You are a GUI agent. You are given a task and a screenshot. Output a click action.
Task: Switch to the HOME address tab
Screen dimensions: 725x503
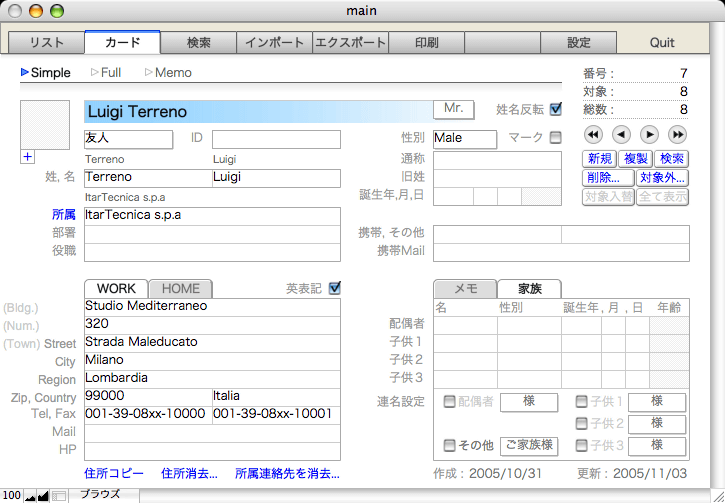click(x=181, y=288)
